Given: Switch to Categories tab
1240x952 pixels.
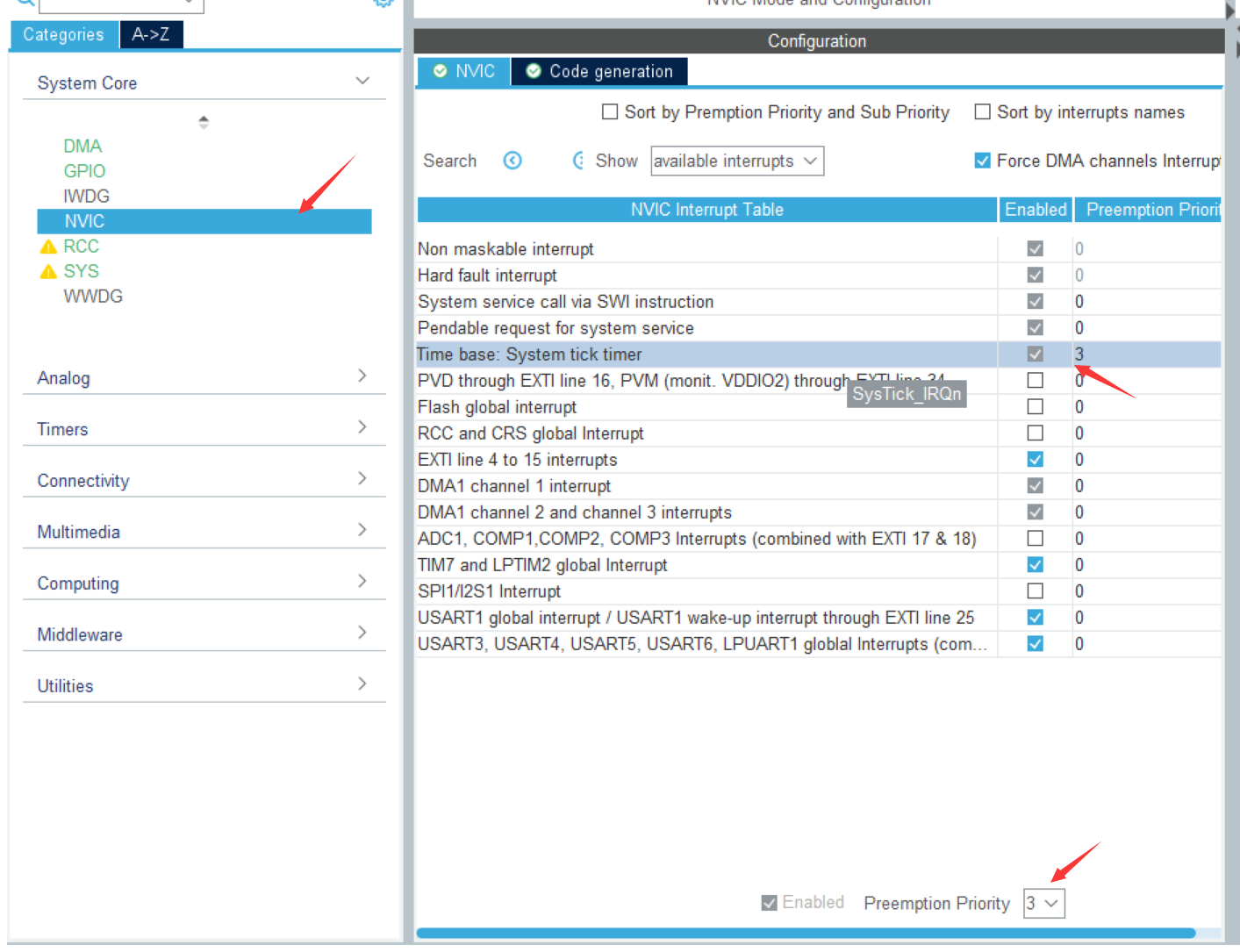Looking at the screenshot, I should (x=63, y=34).
